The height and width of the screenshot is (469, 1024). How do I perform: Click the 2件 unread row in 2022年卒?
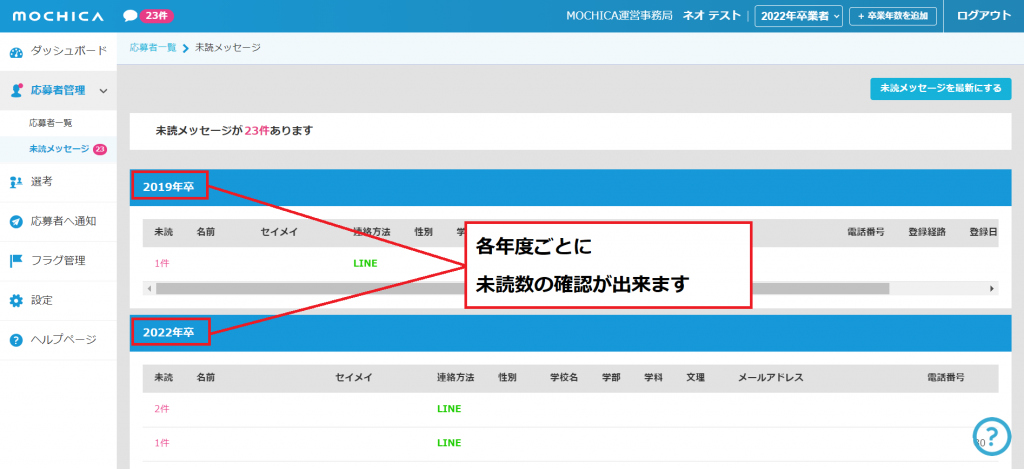point(162,409)
